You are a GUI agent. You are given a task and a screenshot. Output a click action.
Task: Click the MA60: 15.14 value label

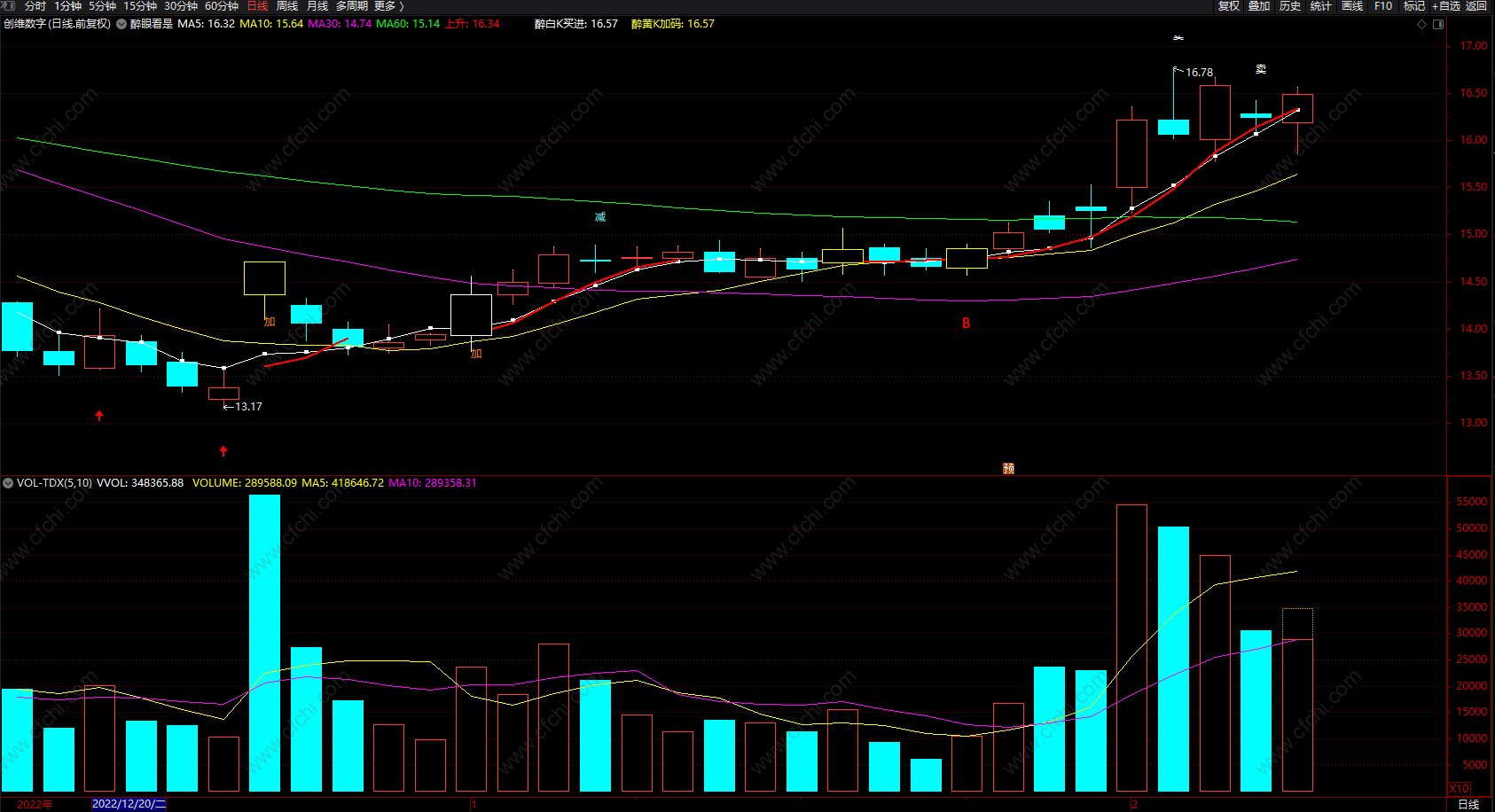point(408,24)
